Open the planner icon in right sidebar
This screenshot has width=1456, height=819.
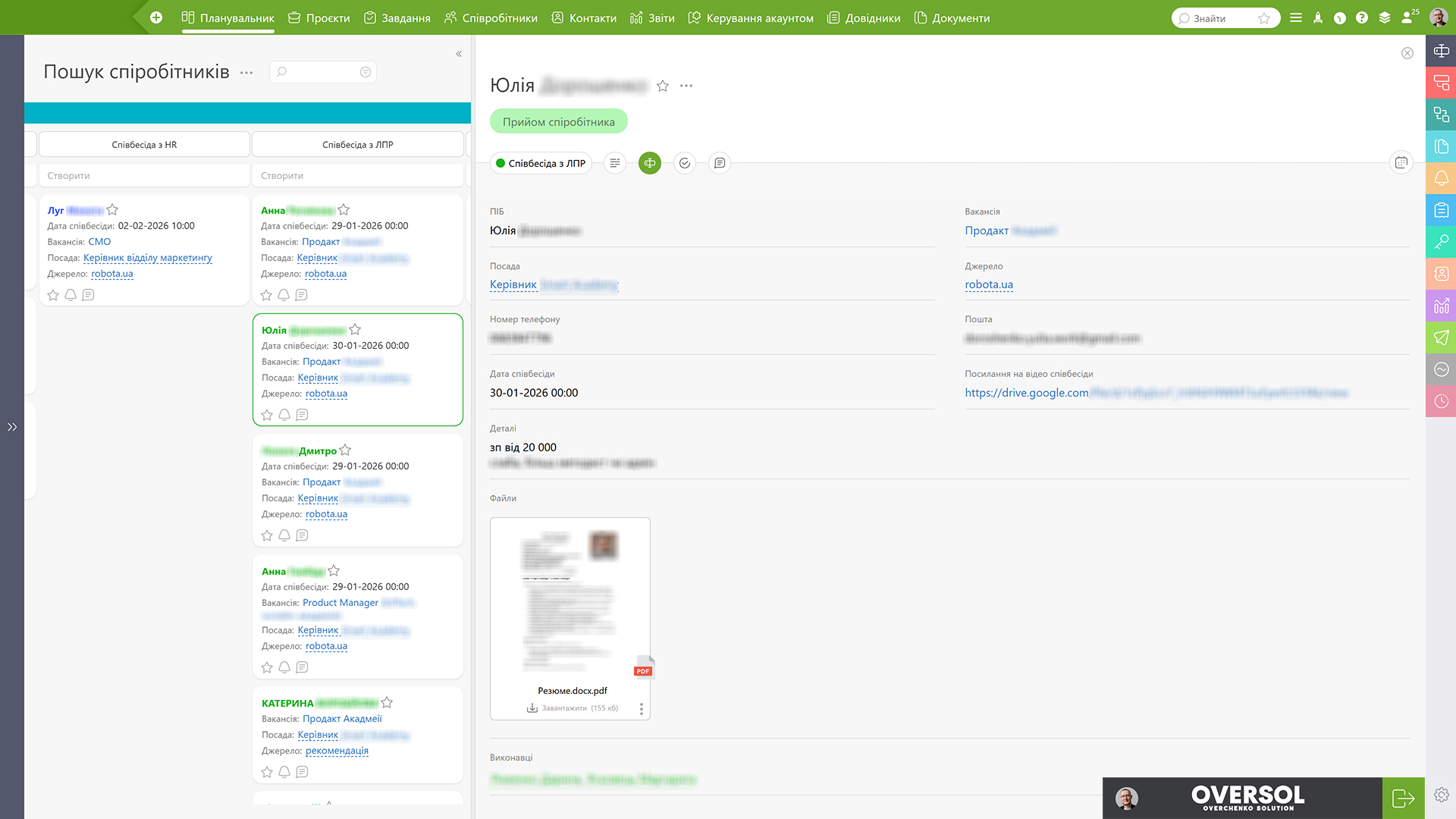pyautogui.click(x=1441, y=51)
